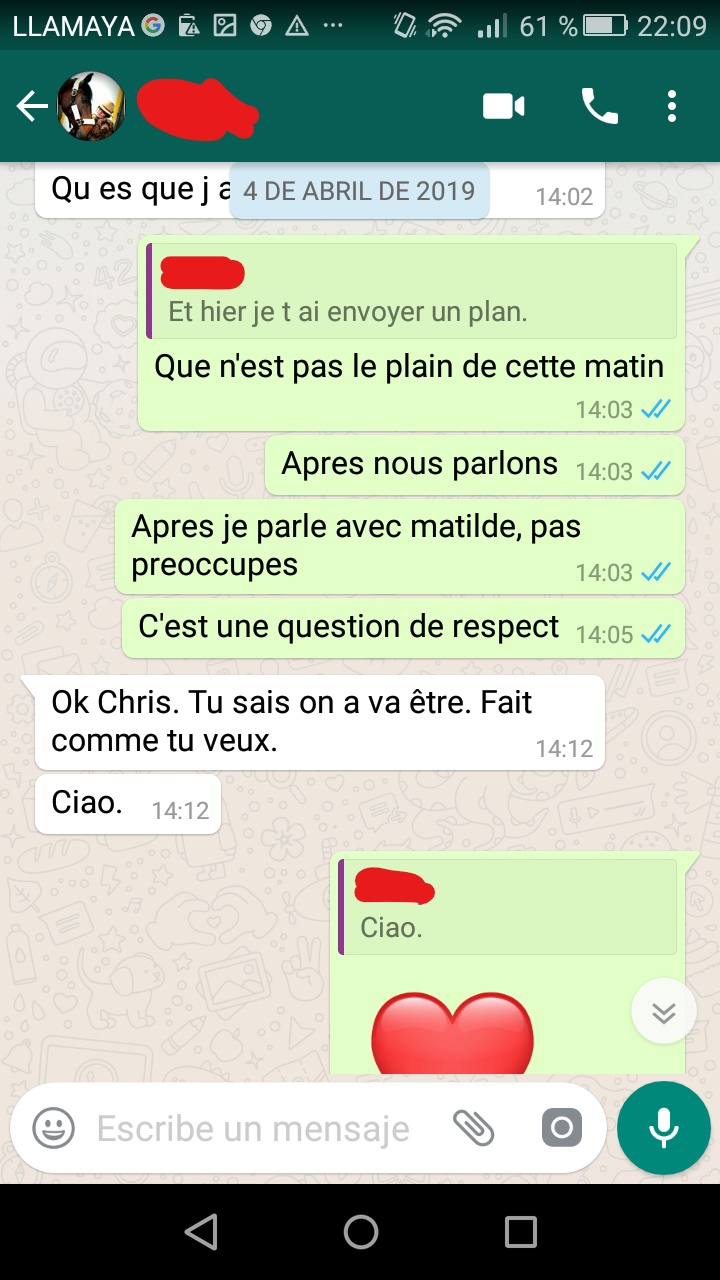Go back with the arrow
Viewport: 720px width, 1280px height.
pos(32,106)
